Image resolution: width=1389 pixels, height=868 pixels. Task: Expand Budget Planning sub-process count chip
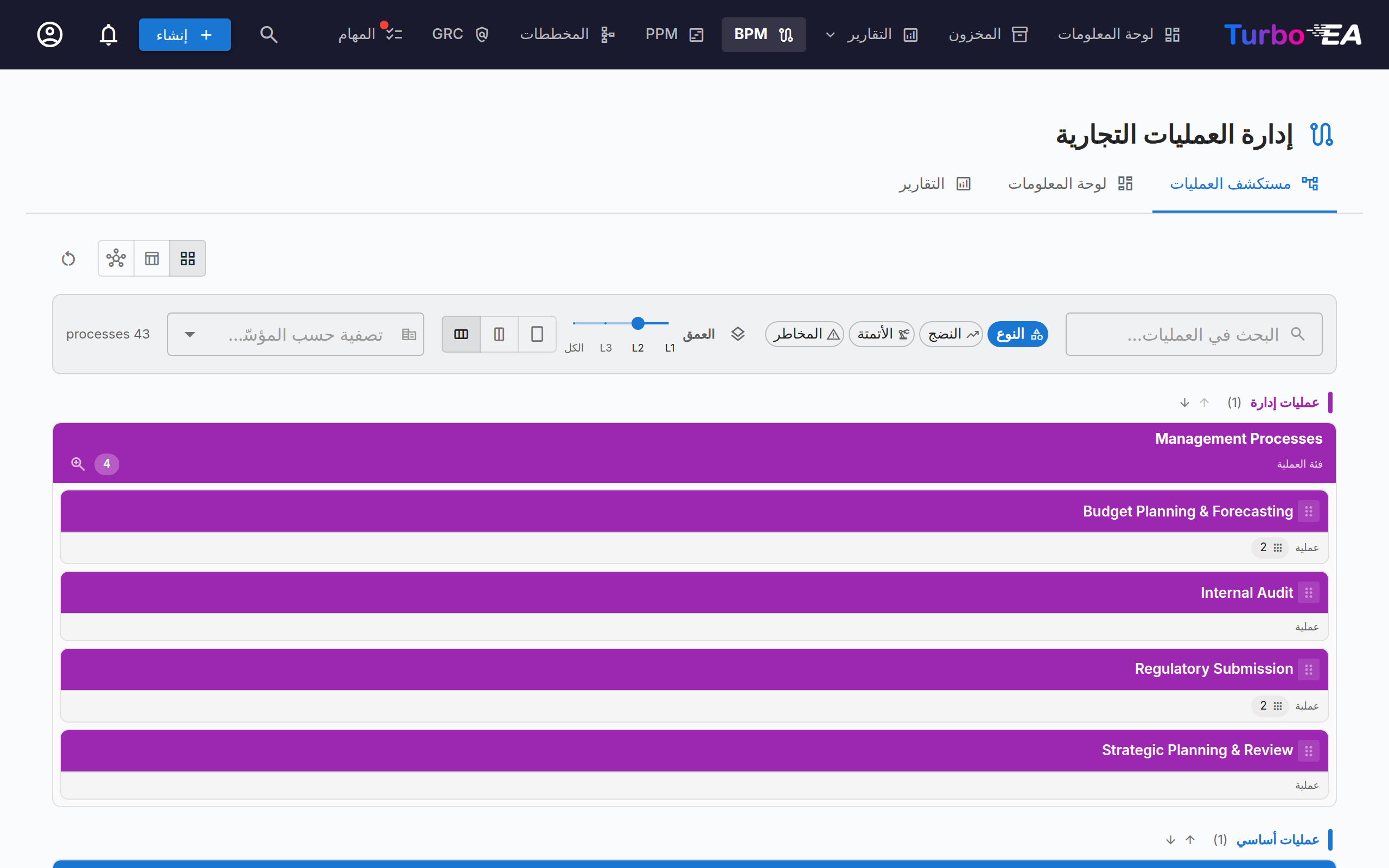click(x=1270, y=548)
